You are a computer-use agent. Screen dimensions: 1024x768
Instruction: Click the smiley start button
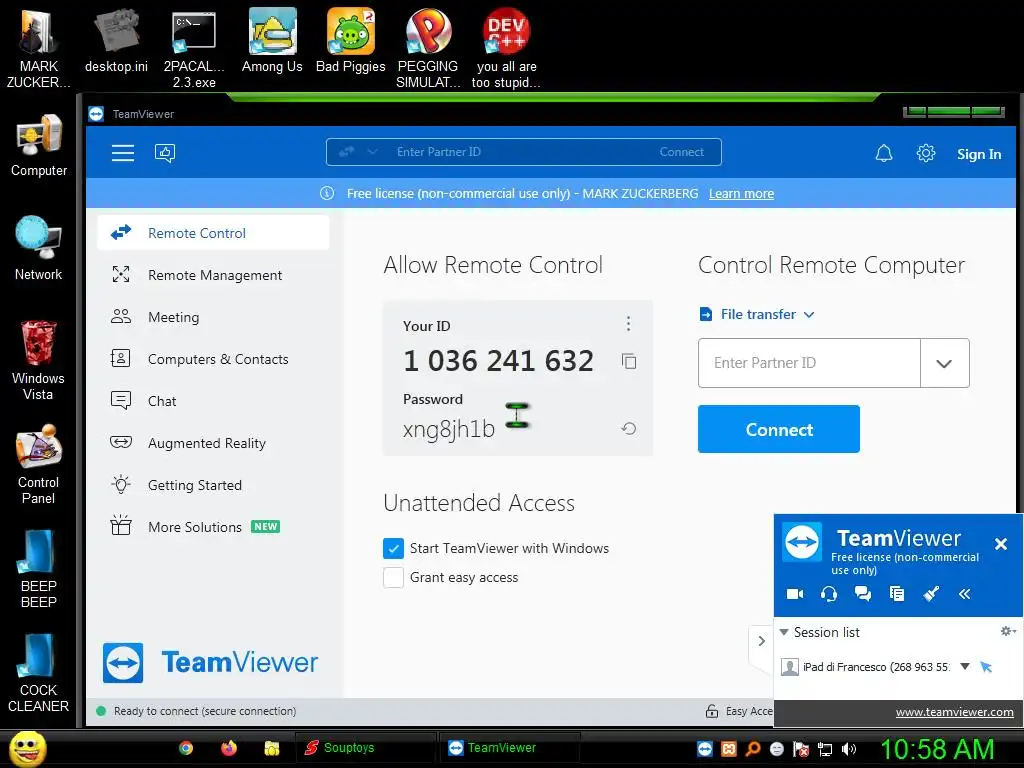(28, 748)
